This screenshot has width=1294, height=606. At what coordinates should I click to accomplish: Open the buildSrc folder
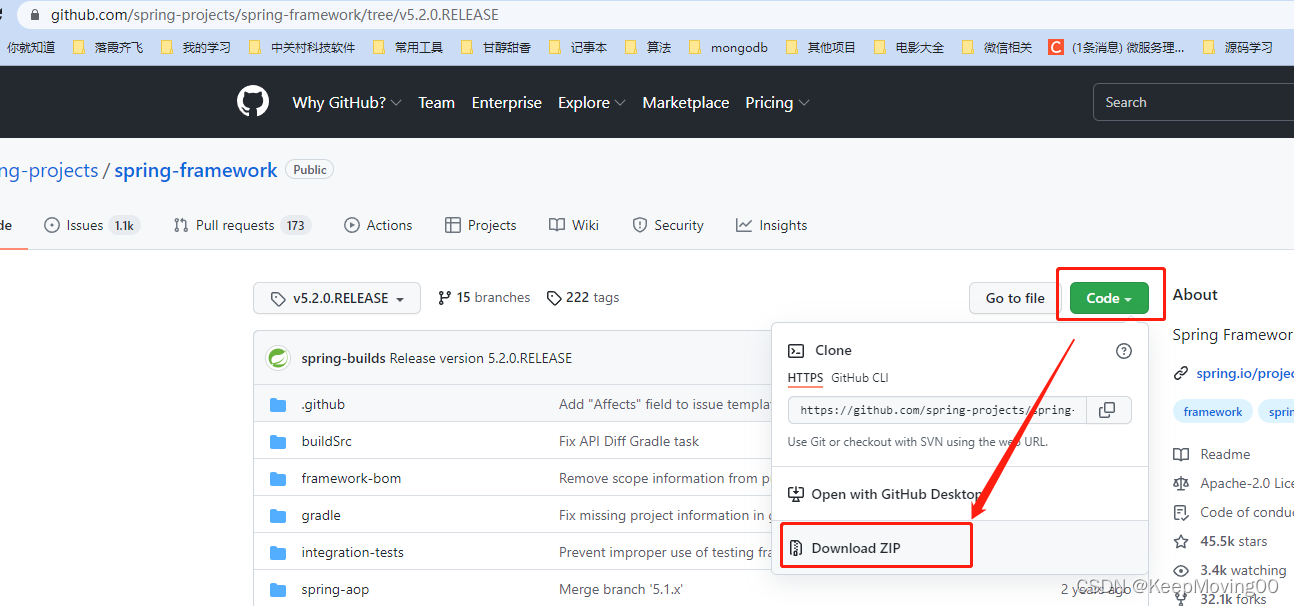coord(326,441)
